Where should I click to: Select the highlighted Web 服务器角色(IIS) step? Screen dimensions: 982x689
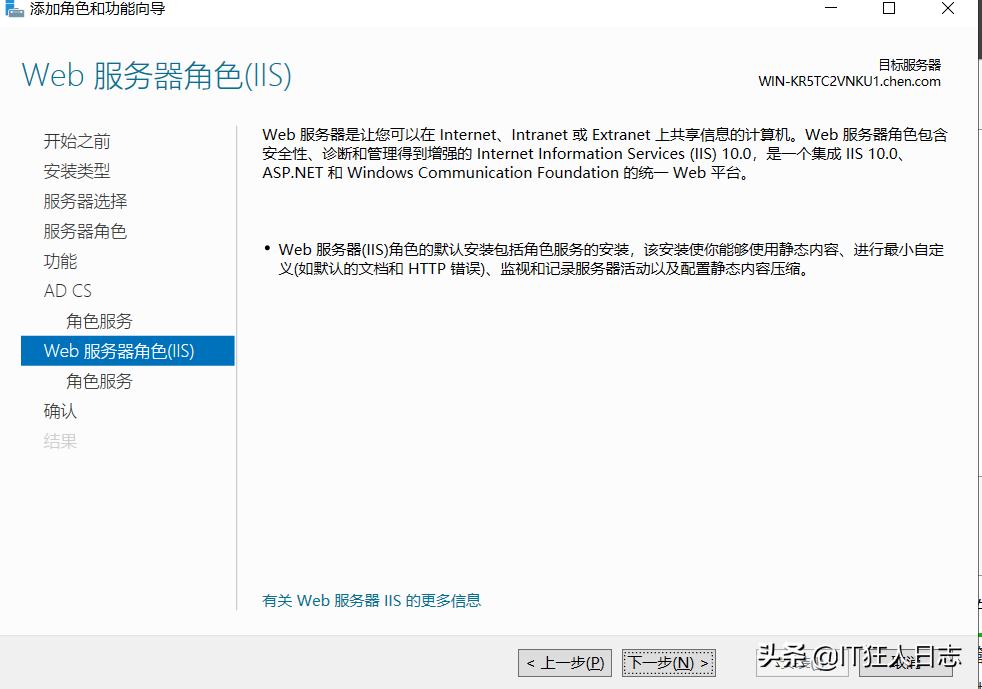(x=128, y=351)
